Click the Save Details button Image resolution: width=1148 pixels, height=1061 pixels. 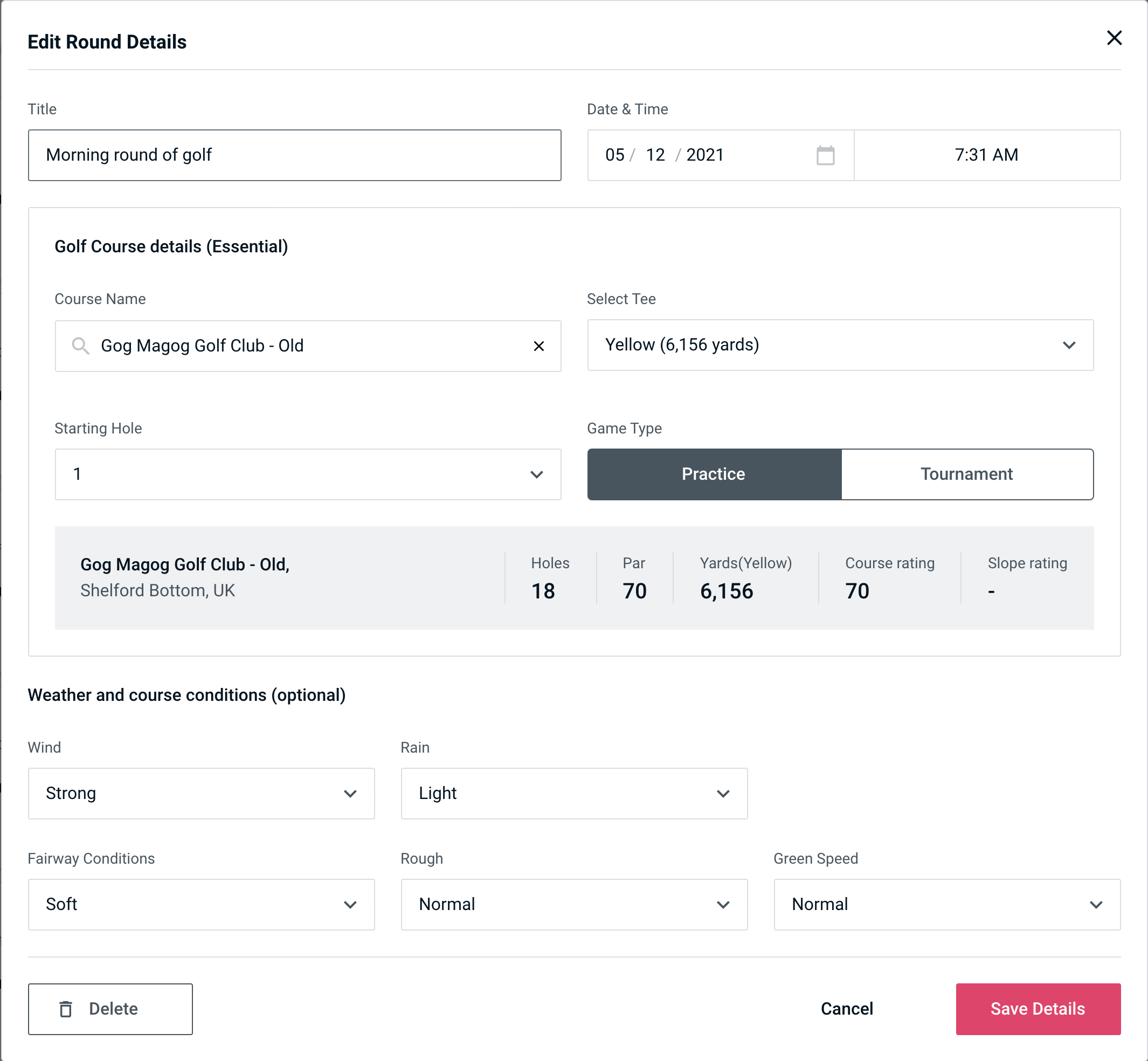tap(1037, 1008)
